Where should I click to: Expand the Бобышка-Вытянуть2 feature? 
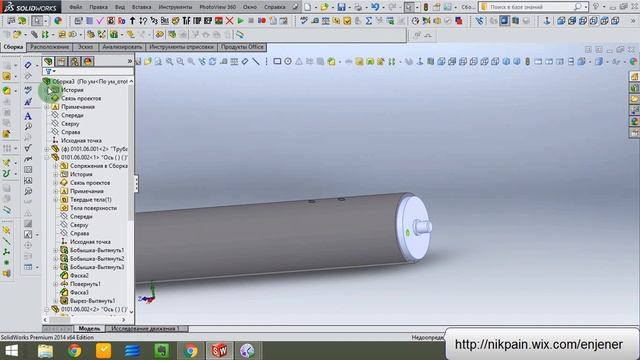pos(56,259)
